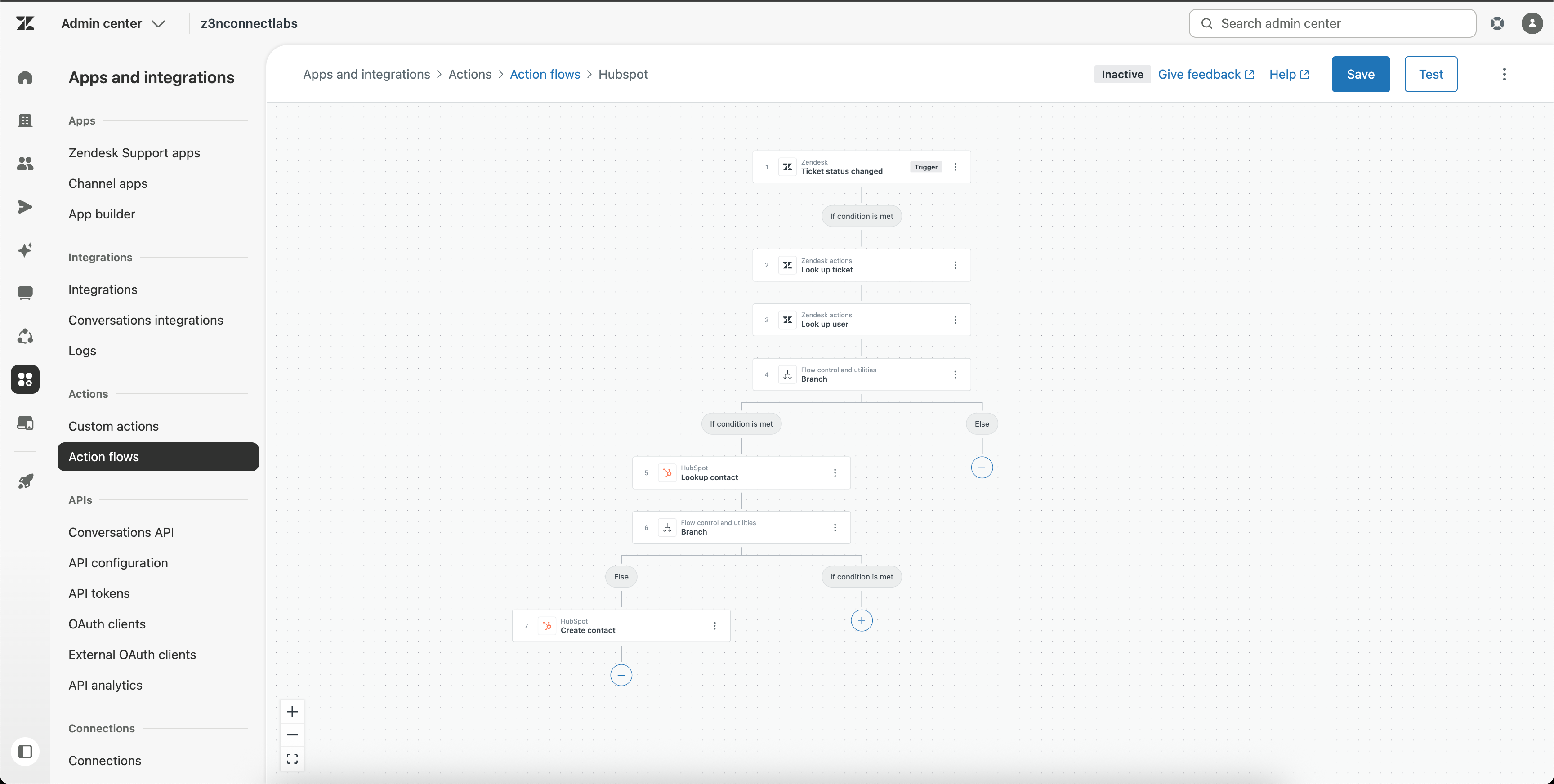Image resolution: width=1554 pixels, height=784 pixels.
Task: Go to Action flows breadcrumb
Action: (x=545, y=74)
